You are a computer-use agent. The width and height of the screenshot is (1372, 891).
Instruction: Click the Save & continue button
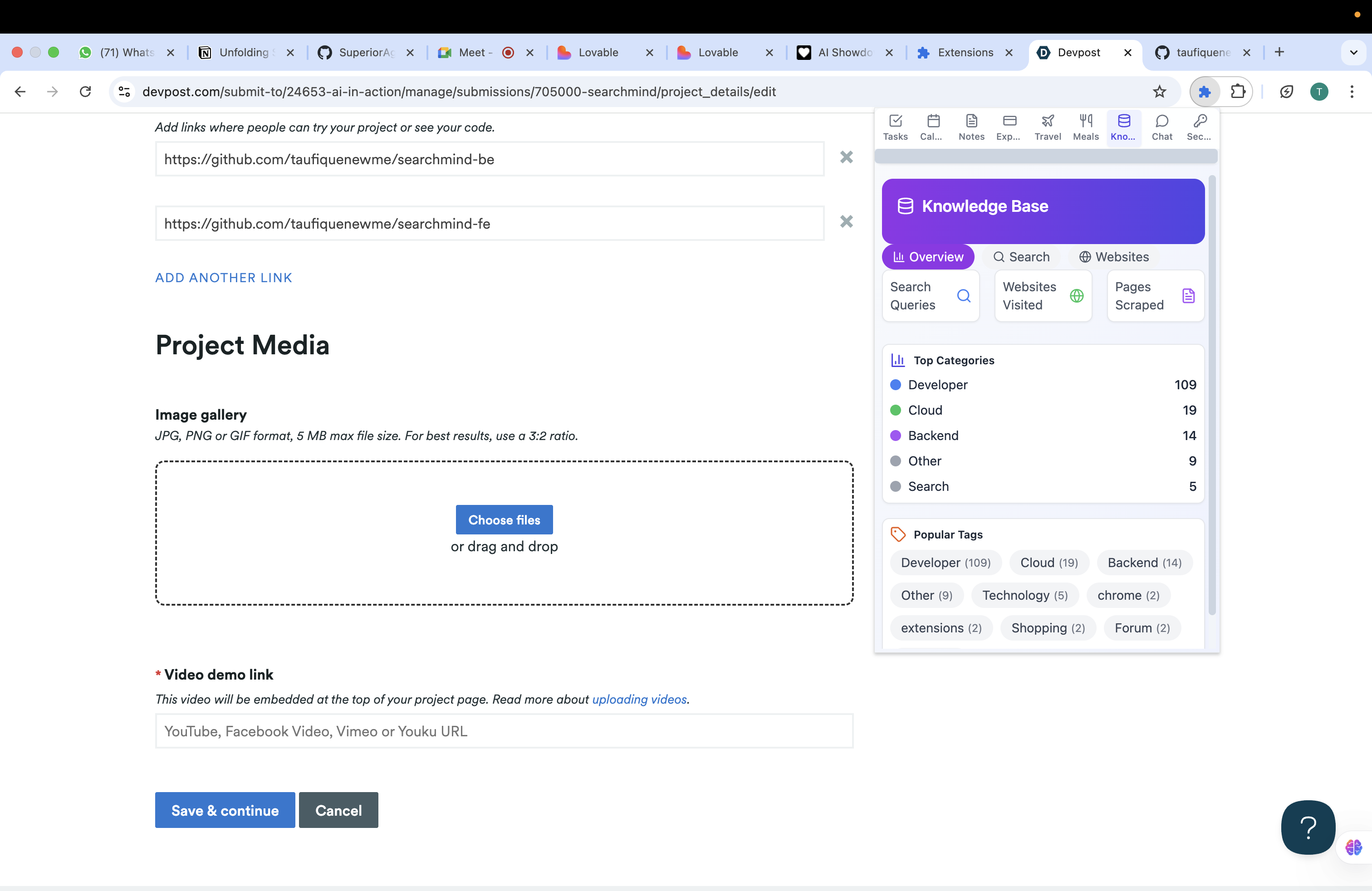pos(225,810)
